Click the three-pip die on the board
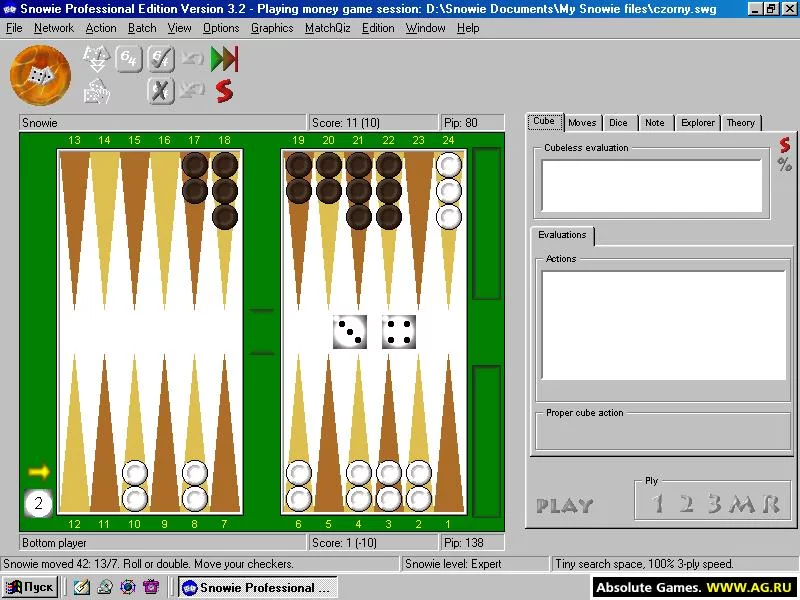The width and height of the screenshot is (800, 600). (x=349, y=332)
